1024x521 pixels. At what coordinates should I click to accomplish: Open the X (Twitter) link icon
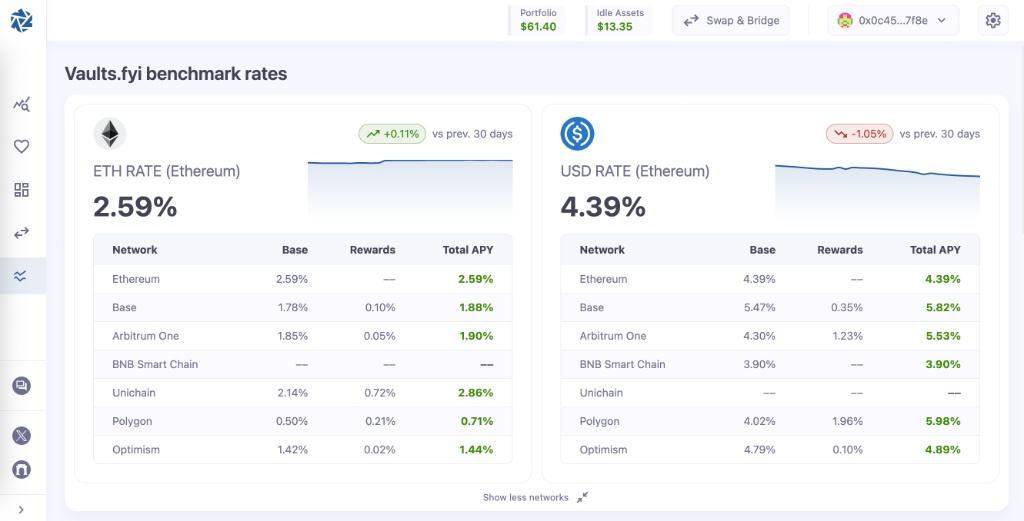(x=21, y=435)
